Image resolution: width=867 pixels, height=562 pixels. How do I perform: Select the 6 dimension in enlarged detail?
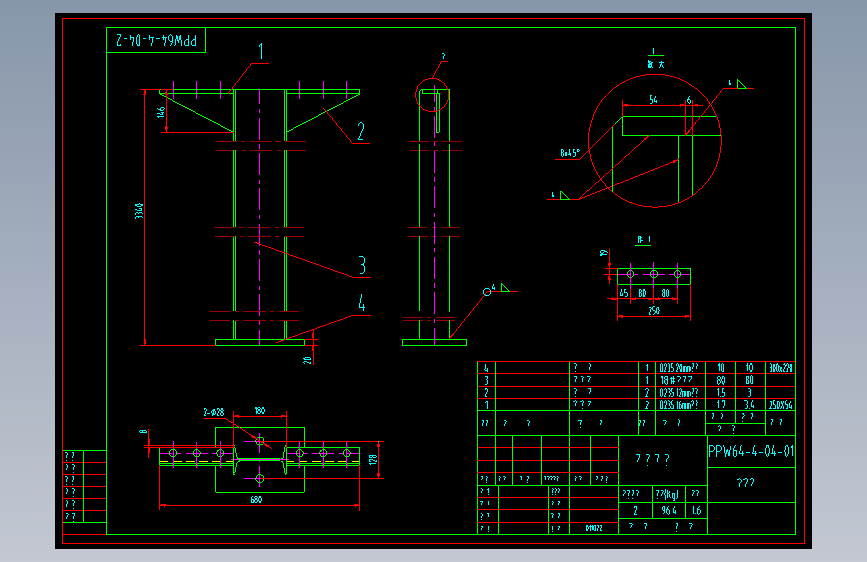[689, 100]
